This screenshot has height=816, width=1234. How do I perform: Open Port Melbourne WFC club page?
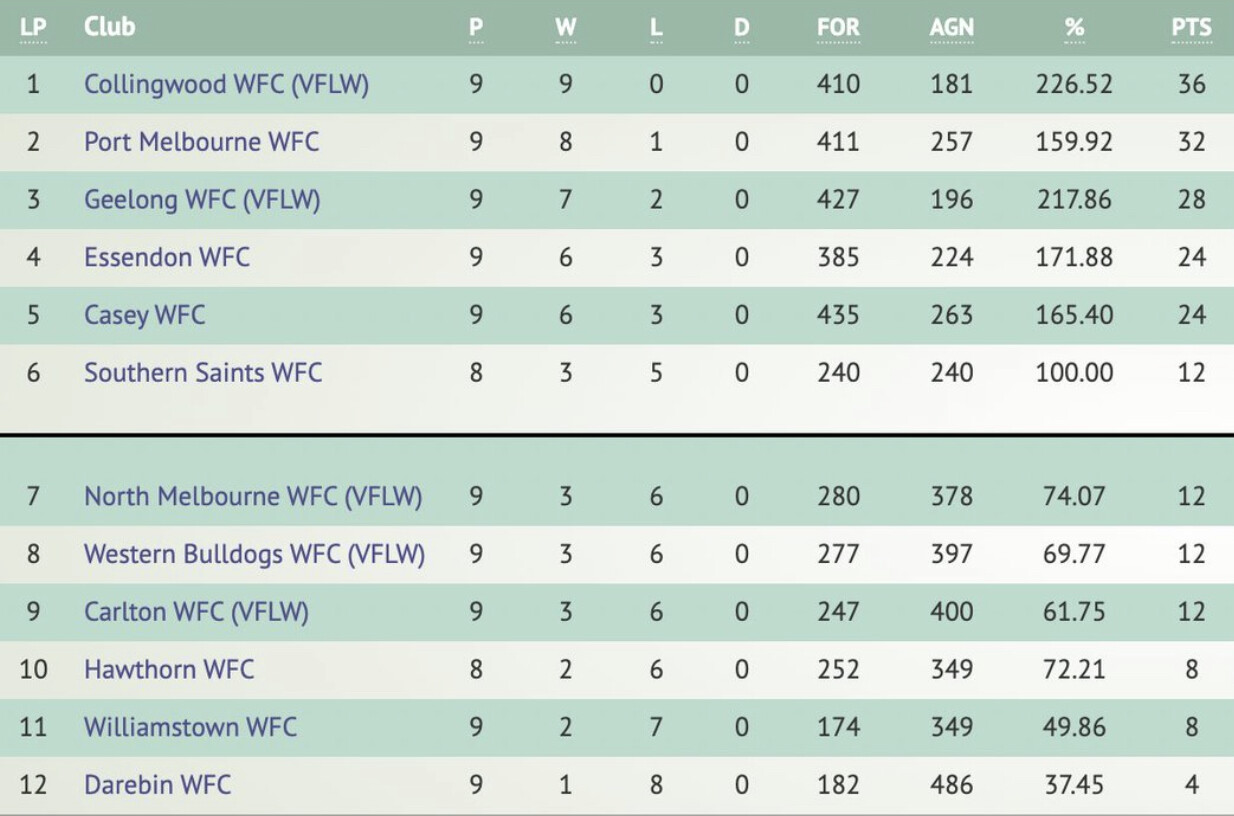pyautogui.click(x=201, y=142)
